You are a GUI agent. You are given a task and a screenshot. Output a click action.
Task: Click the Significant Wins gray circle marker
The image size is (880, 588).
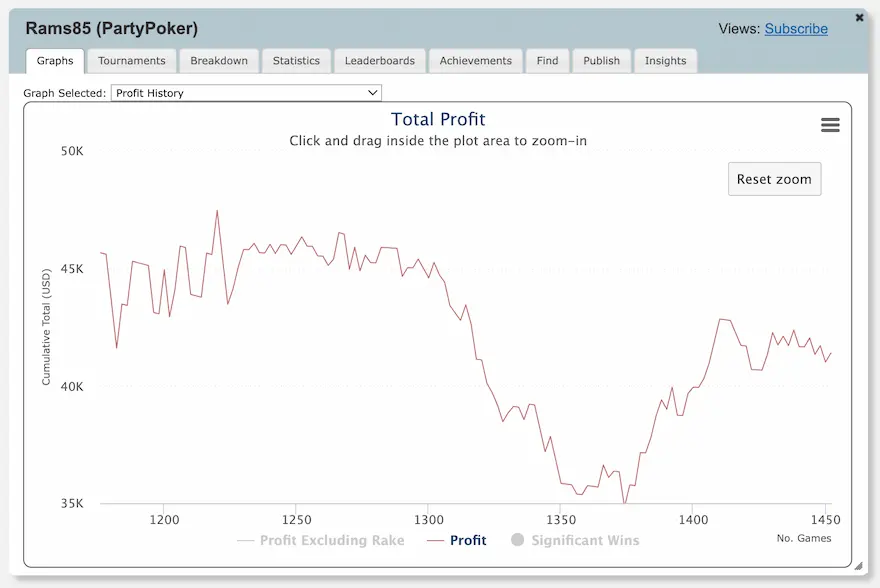[517, 541]
